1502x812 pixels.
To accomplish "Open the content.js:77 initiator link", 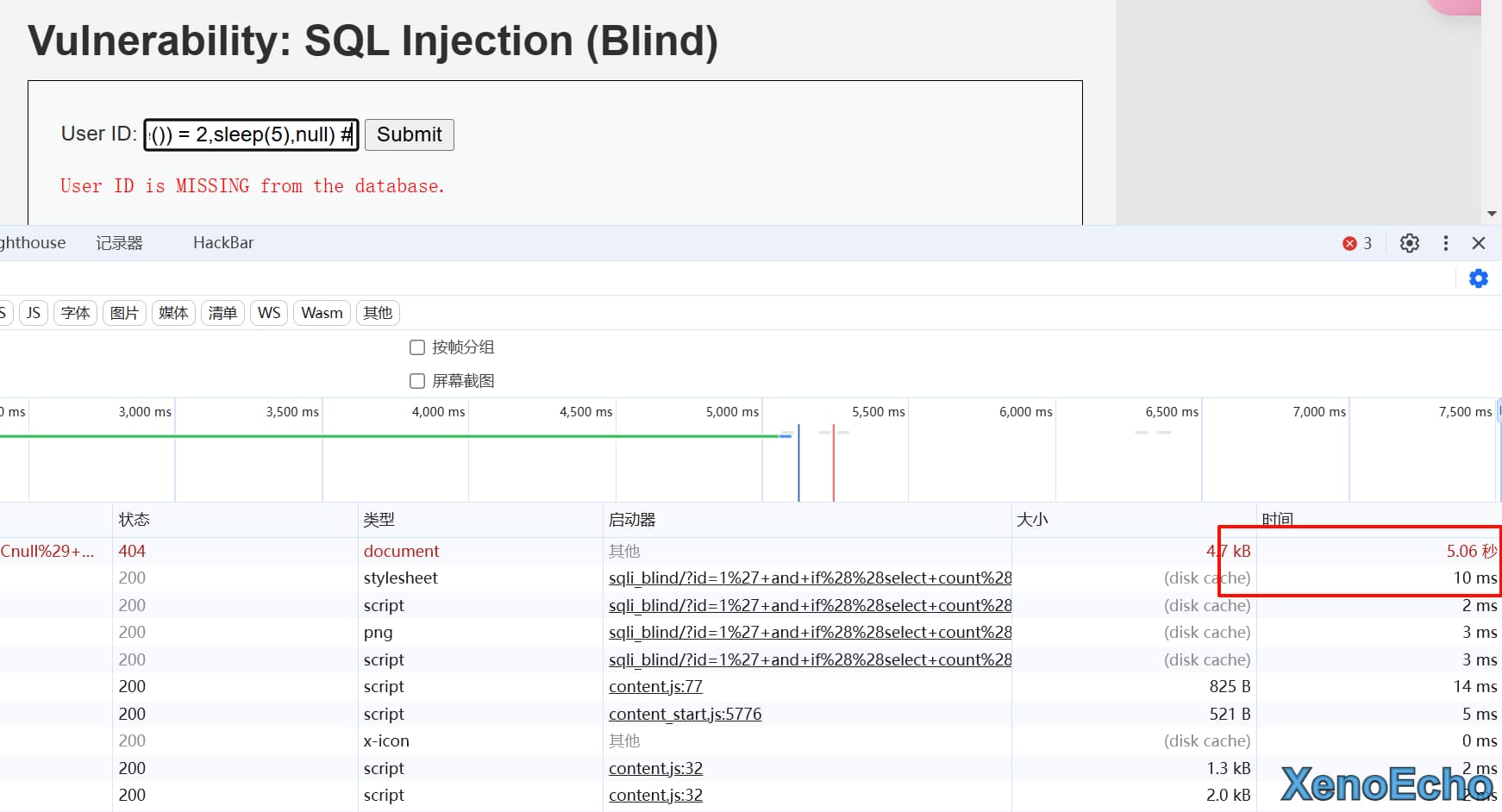I will tap(655, 687).
